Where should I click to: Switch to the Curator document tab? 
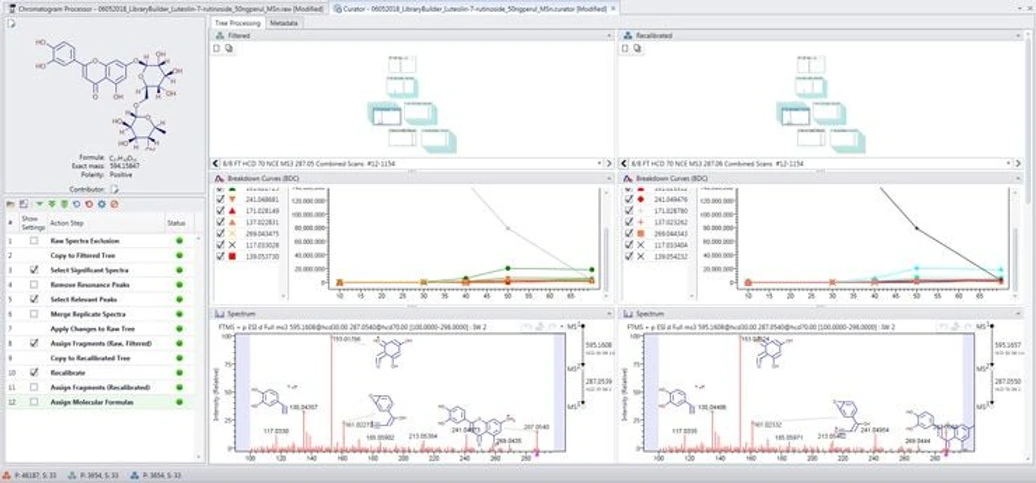473,8
